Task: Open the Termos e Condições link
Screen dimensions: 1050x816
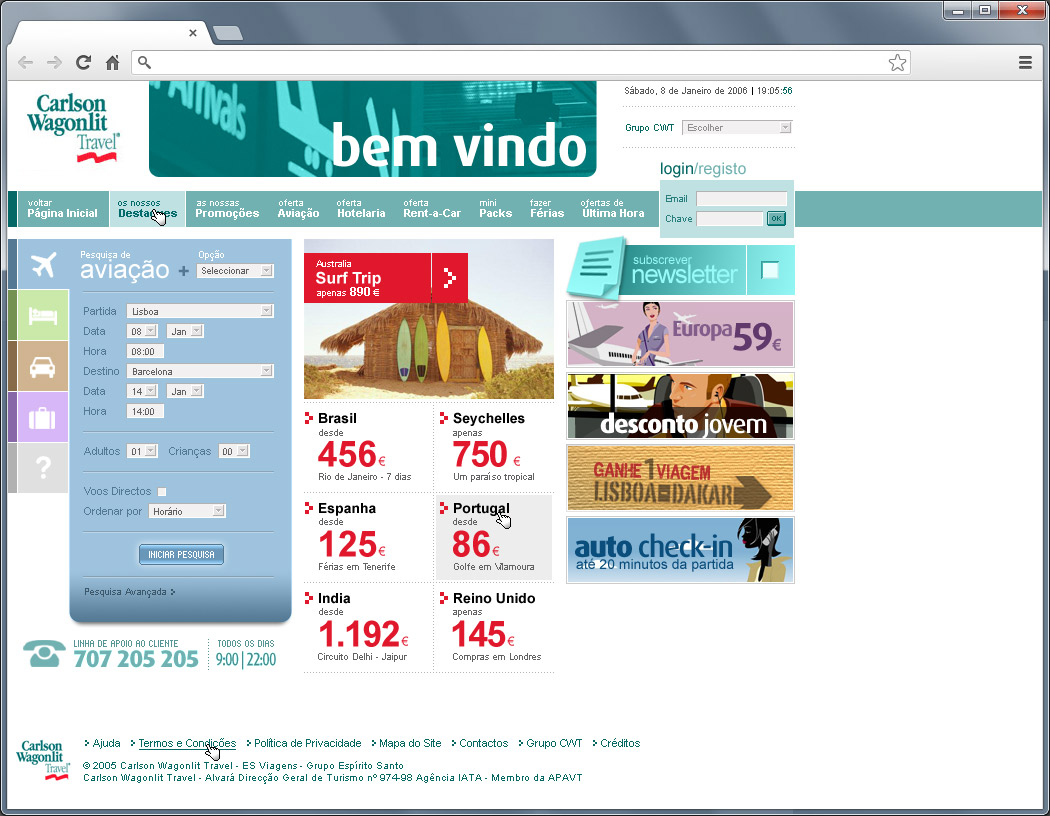Action: pyautogui.click(x=186, y=743)
